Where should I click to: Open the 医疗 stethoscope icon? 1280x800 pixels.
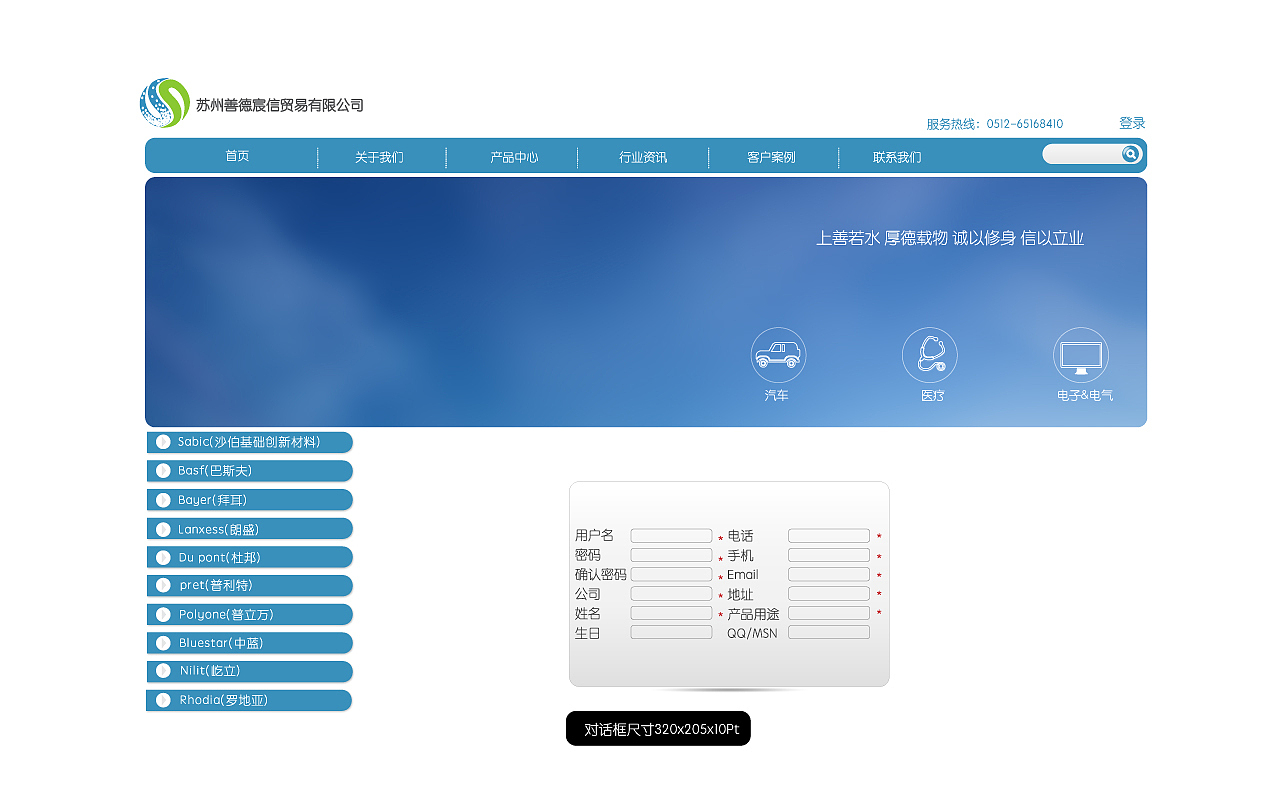pos(930,355)
